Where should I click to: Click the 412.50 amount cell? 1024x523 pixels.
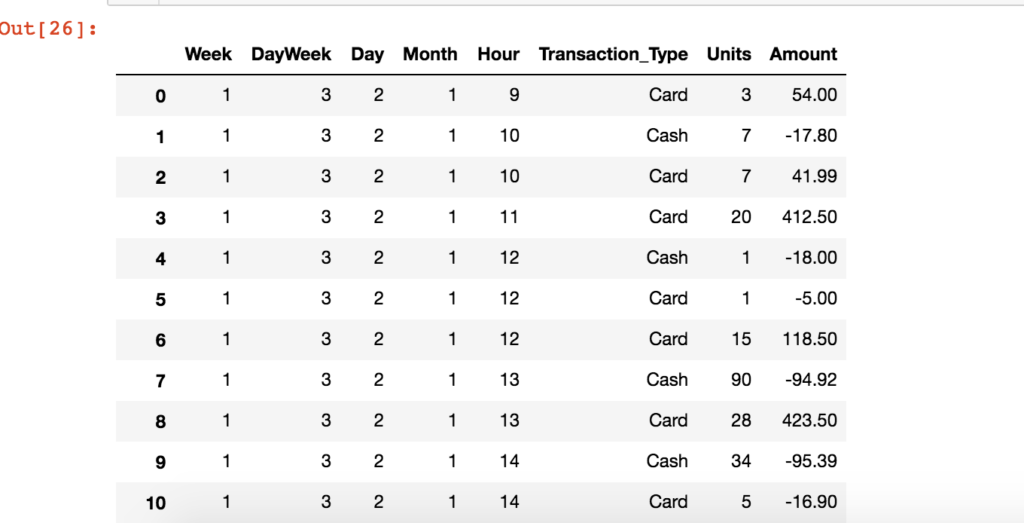[811, 217]
